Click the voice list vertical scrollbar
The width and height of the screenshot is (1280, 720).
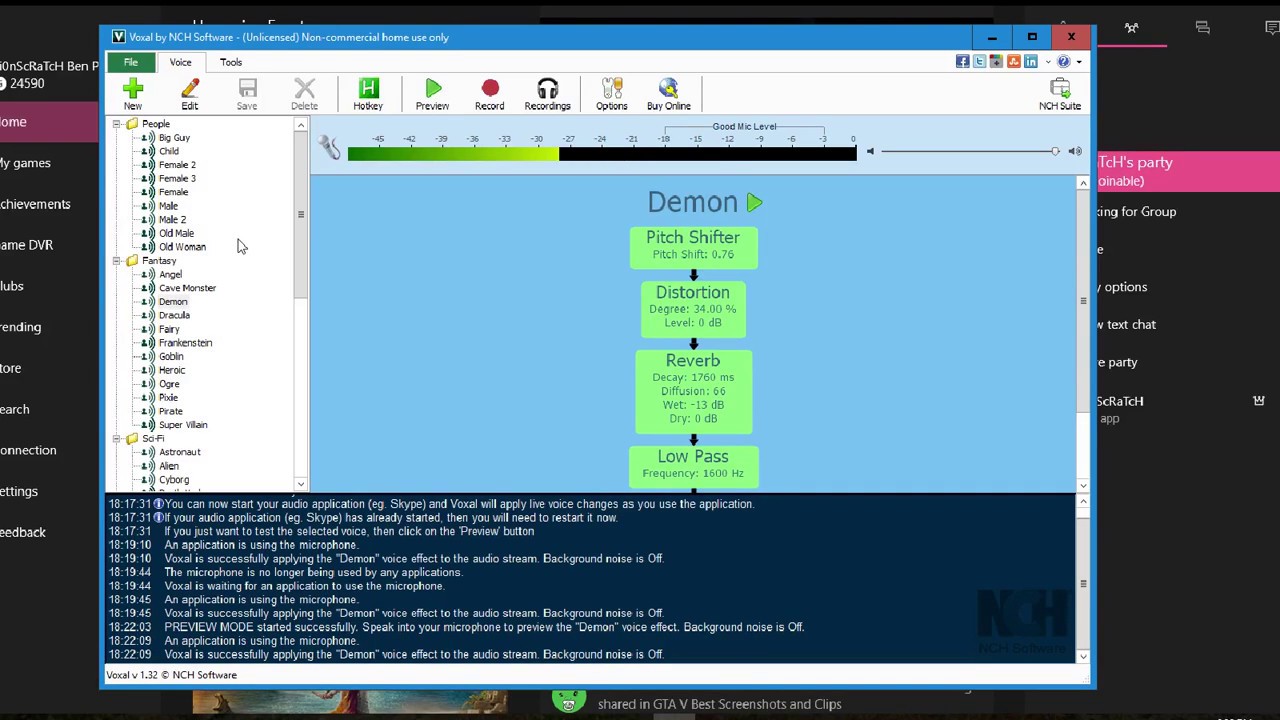(300, 303)
